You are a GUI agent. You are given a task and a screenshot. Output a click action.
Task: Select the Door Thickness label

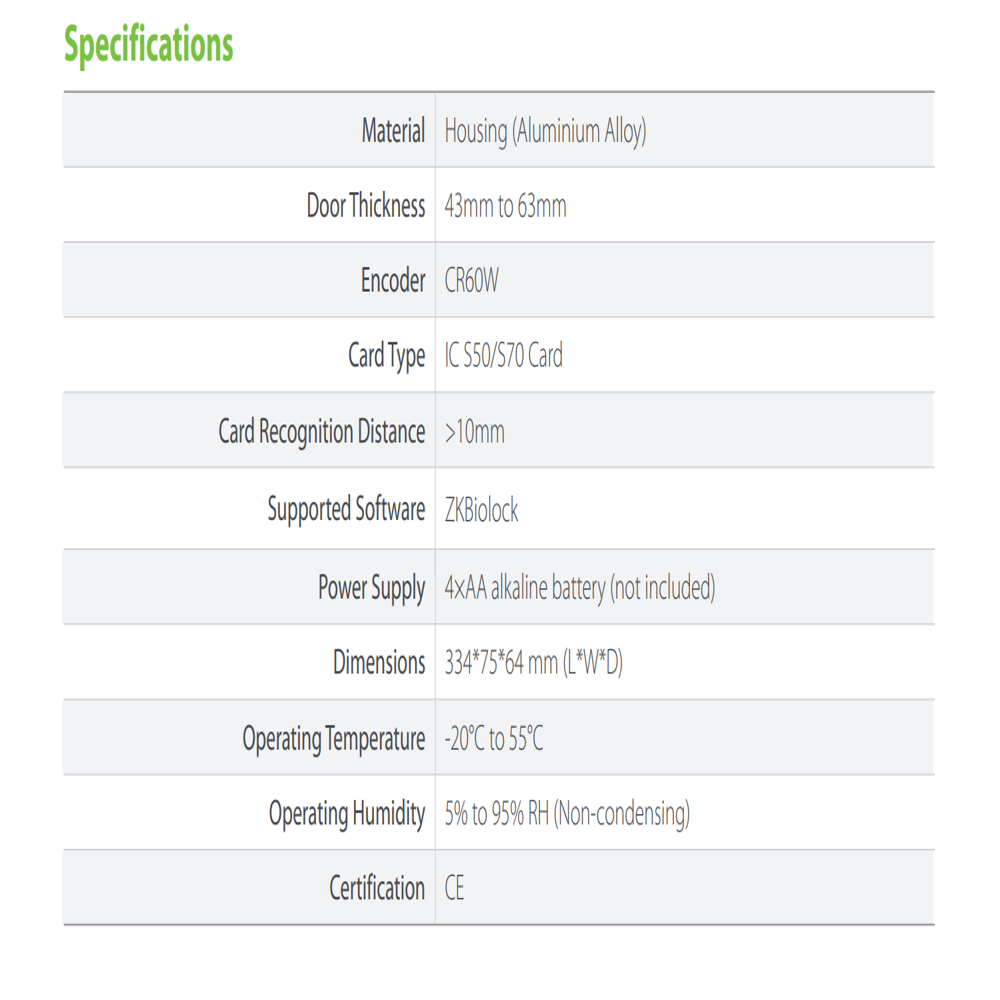[365, 205]
